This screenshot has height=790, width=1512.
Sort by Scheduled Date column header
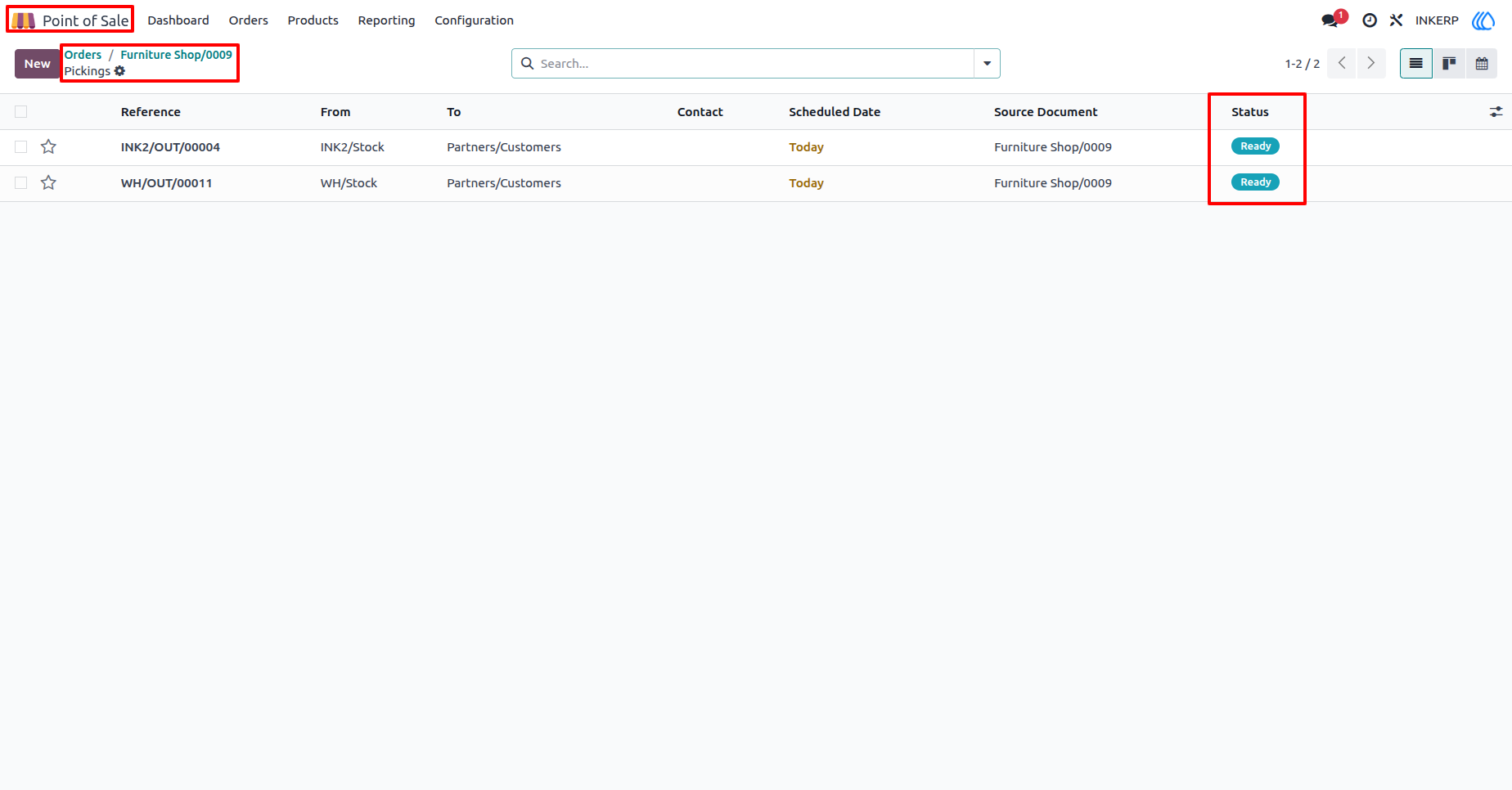click(835, 112)
